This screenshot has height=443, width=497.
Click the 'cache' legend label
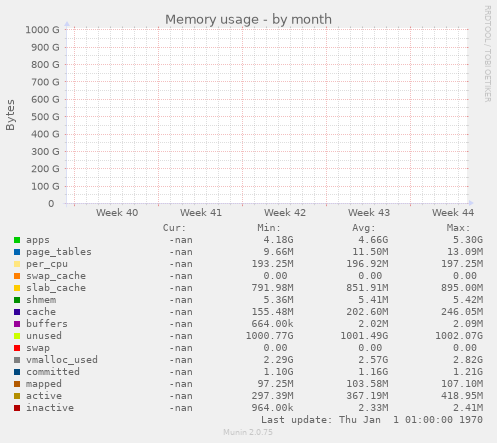(41, 312)
